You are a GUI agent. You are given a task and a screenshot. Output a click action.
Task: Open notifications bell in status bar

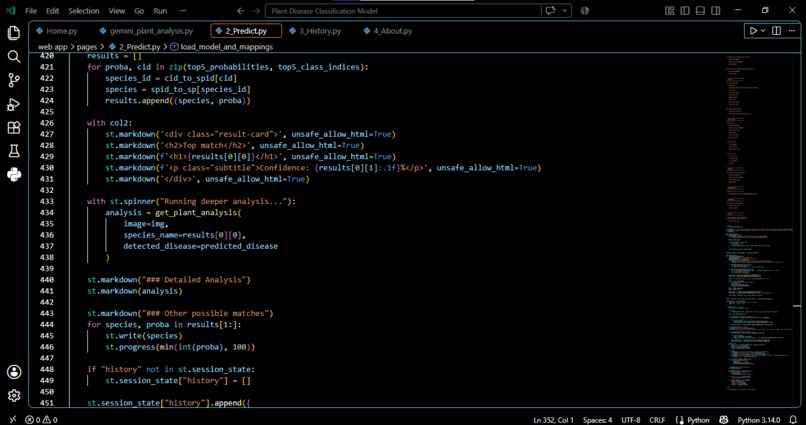coord(793,420)
